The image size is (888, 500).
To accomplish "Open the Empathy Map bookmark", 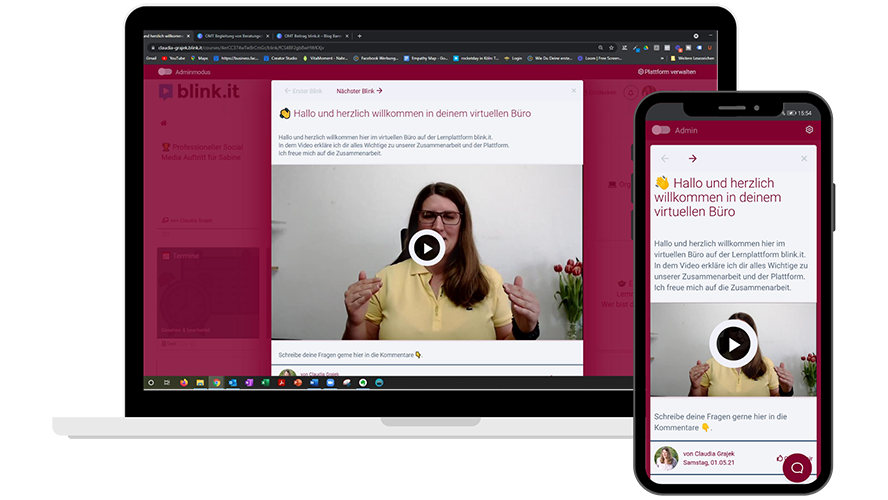I will 426,58.
